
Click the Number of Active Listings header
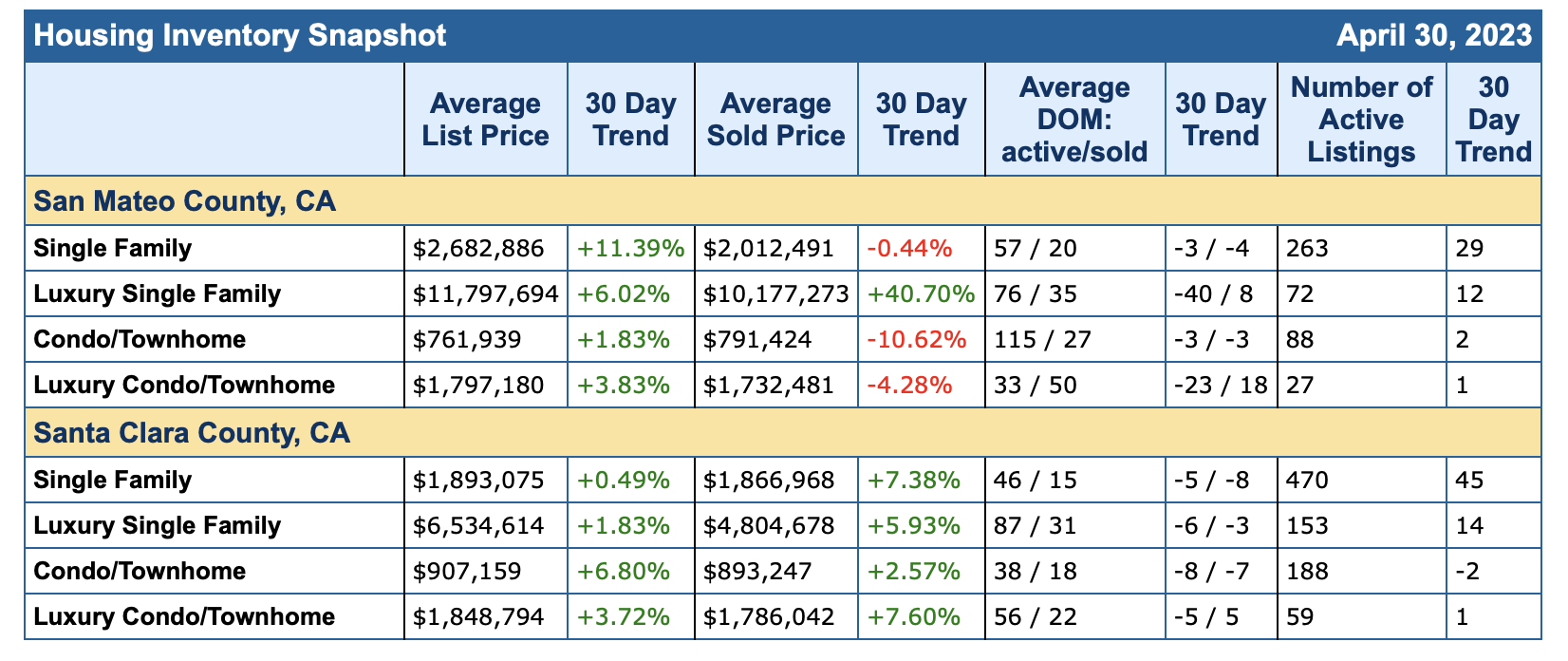tap(1361, 120)
